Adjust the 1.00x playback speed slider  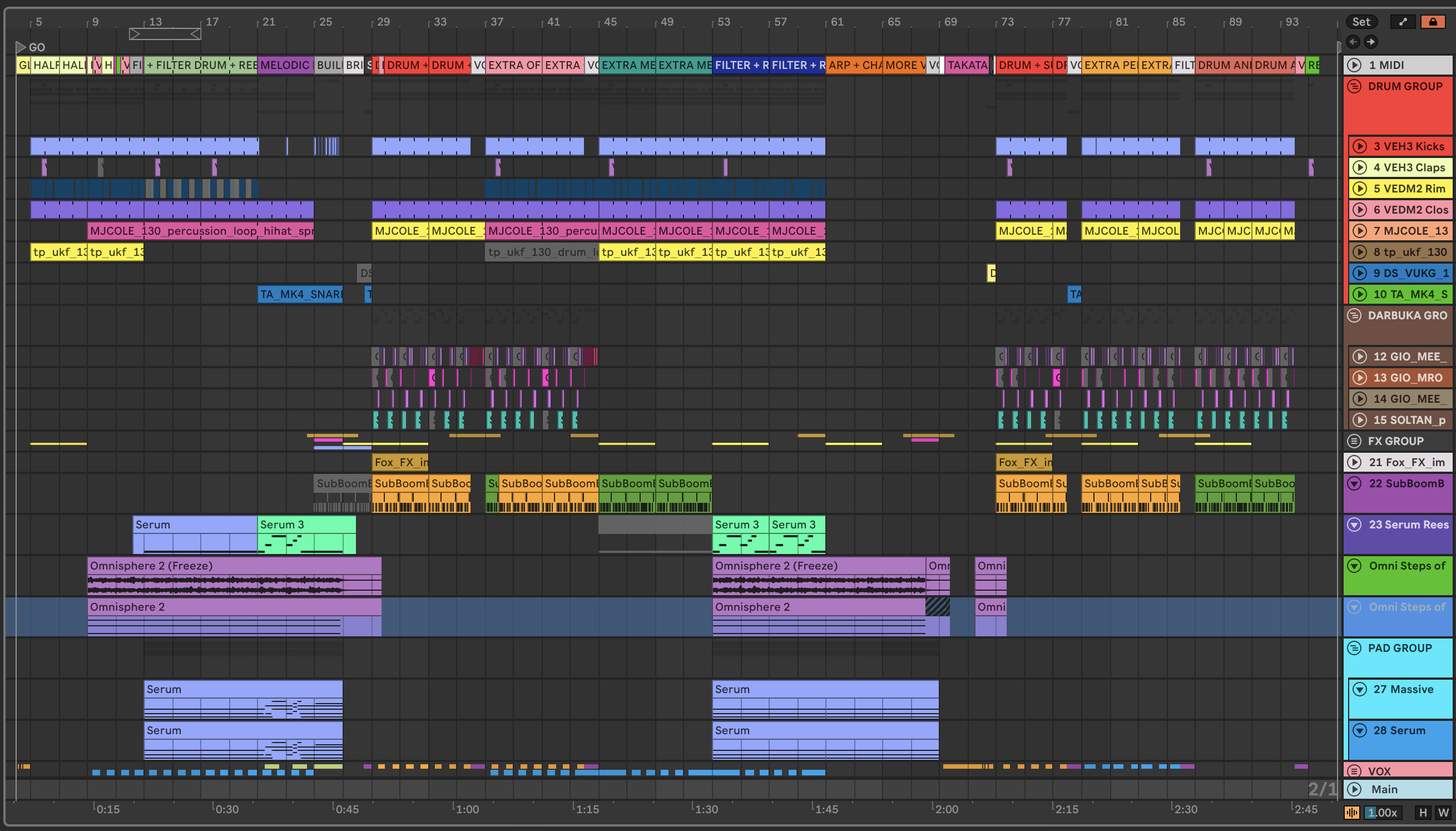click(x=1383, y=812)
